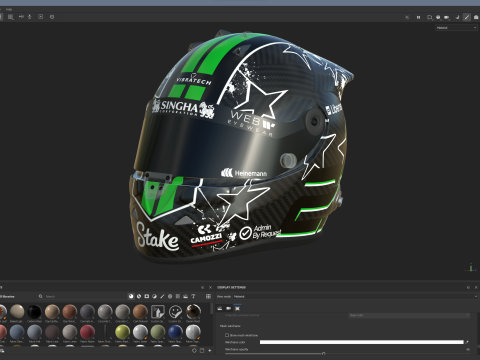Image resolution: width=480 pixels, height=360 pixels.
Task: Filter assets by Filters half-circle icon
Action: pyautogui.click(x=154, y=296)
